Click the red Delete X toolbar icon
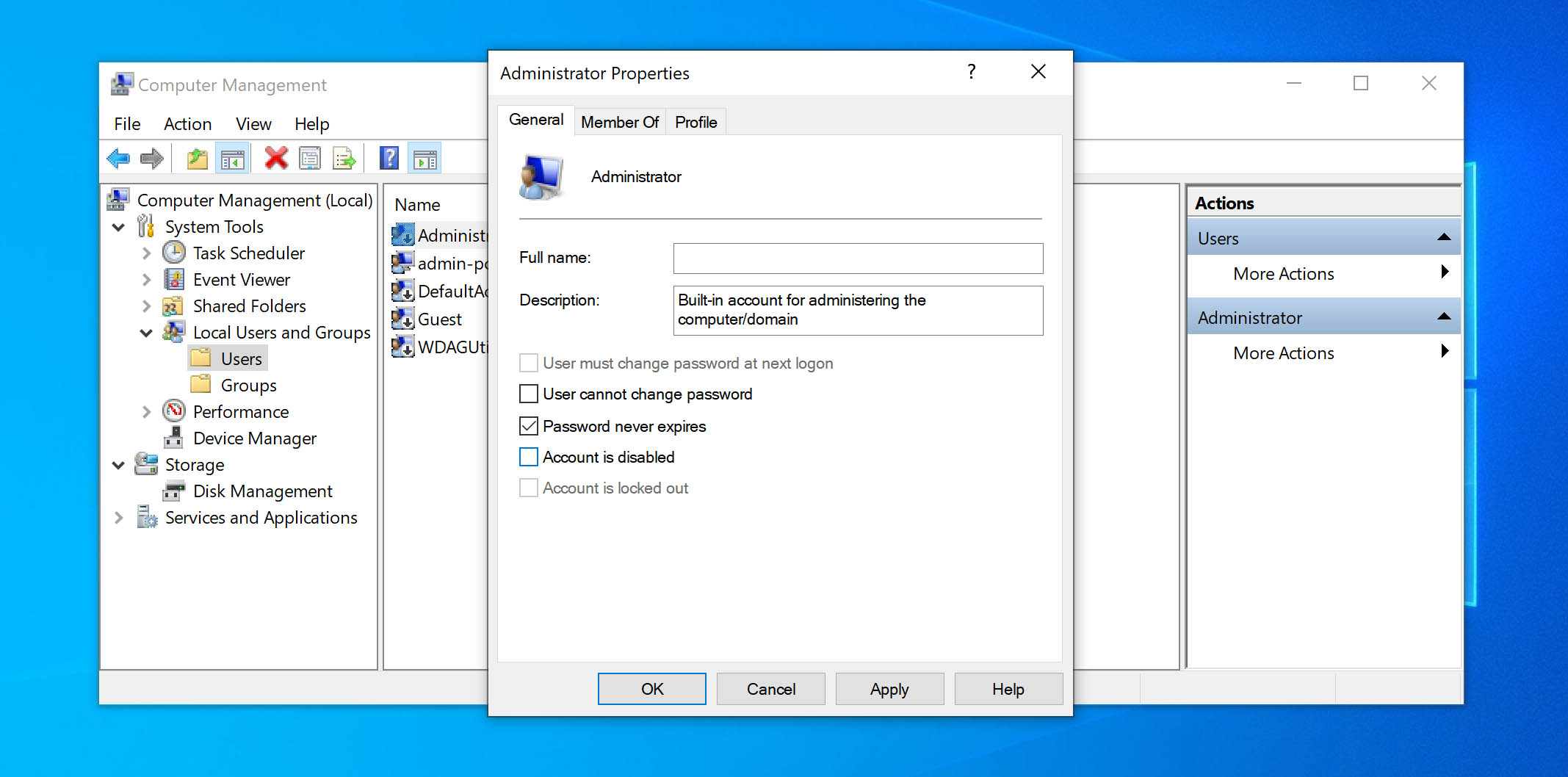Image resolution: width=1568 pixels, height=777 pixels. pyautogui.click(x=276, y=158)
